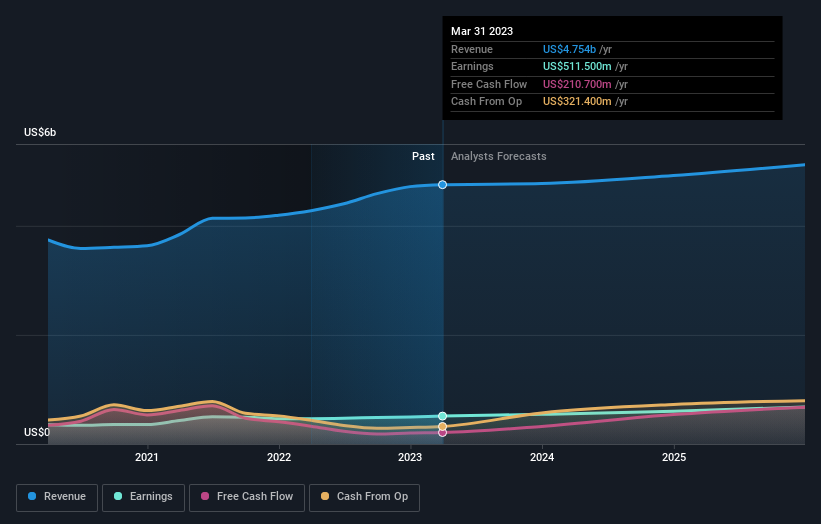The width and height of the screenshot is (821, 524).
Task: Toggle the Cash From Op legend series
Action: pyautogui.click(x=364, y=497)
